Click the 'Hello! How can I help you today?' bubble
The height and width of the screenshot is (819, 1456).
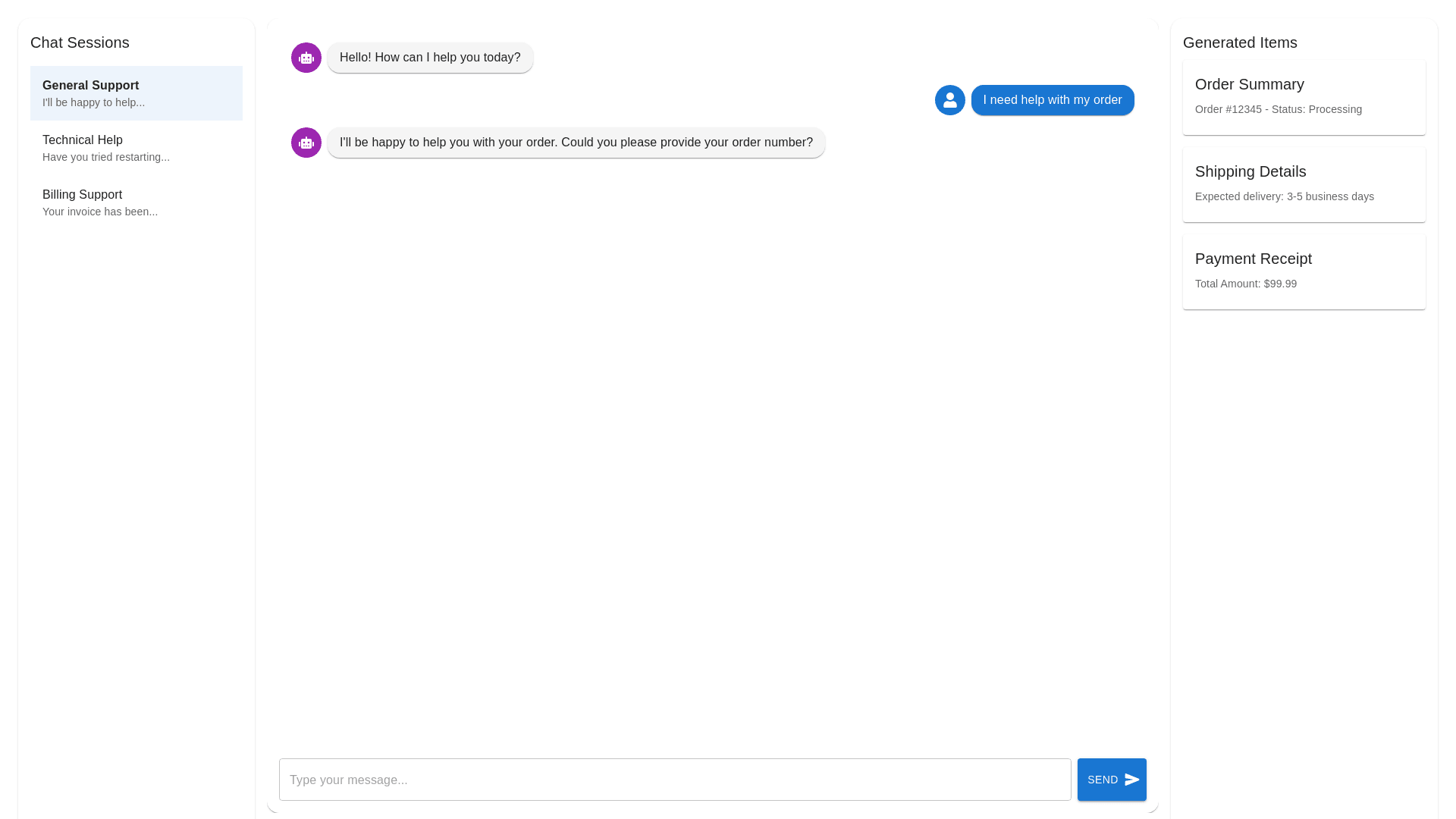[430, 58]
